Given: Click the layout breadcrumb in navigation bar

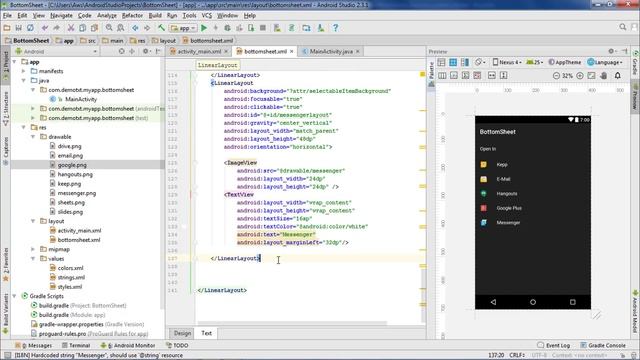Looking at the screenshot, I should [164, 40].
